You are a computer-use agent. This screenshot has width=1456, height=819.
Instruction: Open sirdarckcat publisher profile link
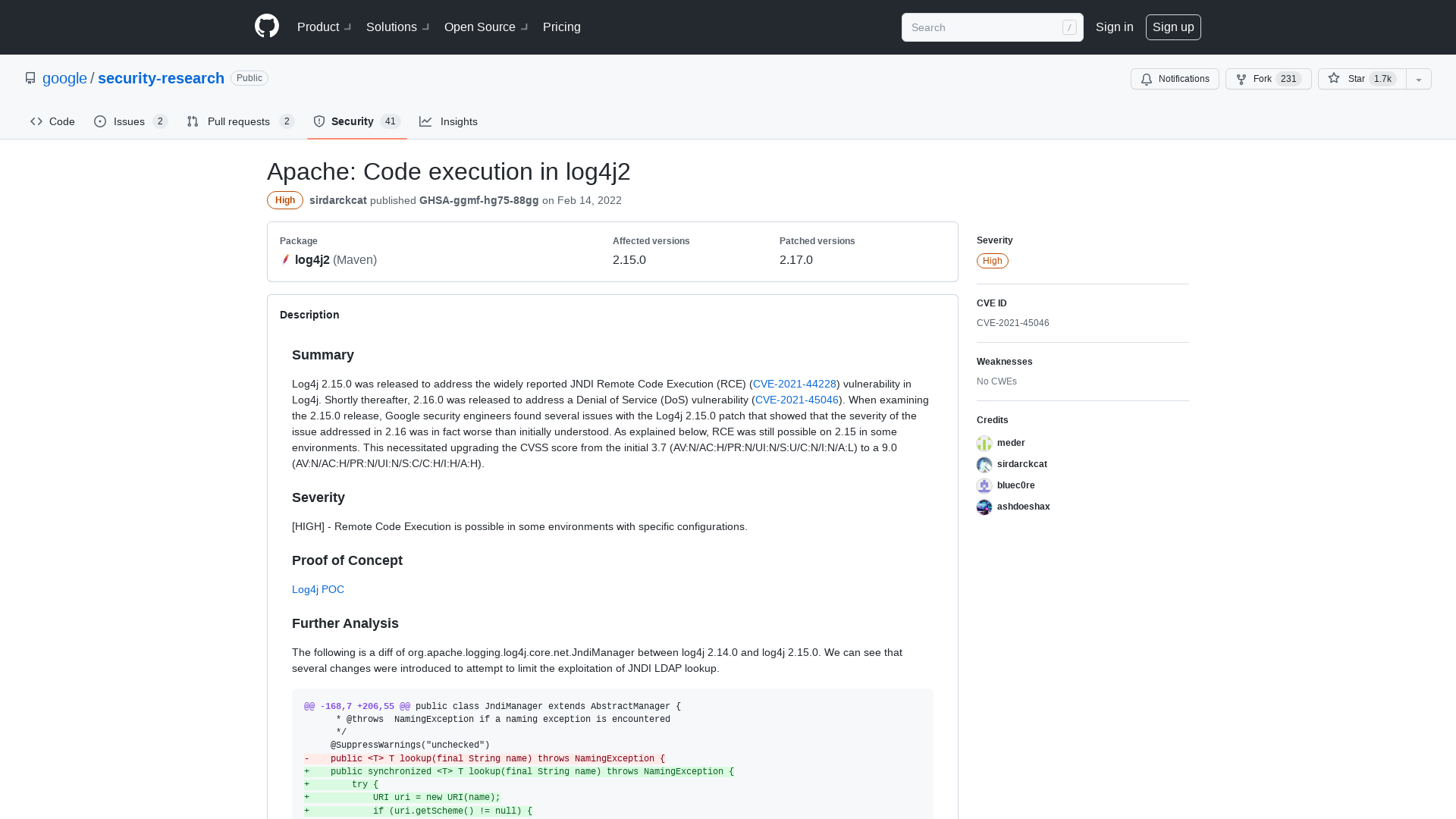tap(338, 200)
